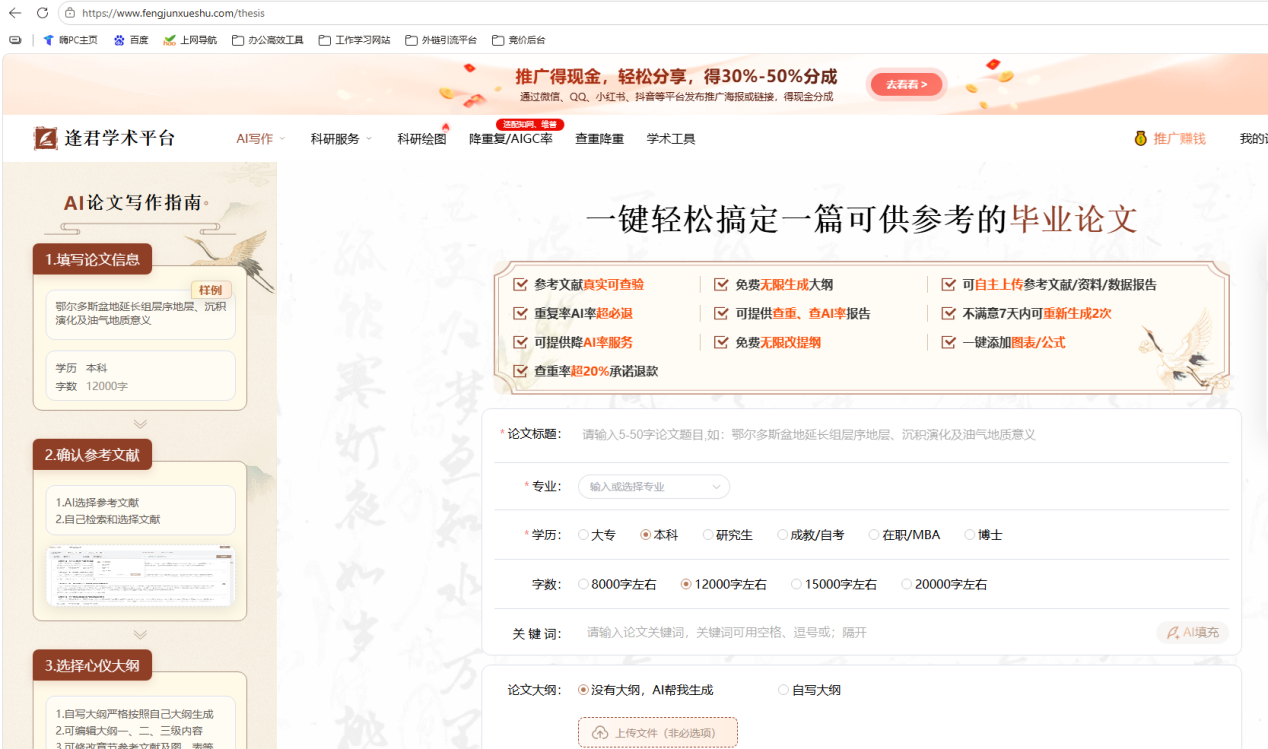The width and height of the screenshot is (1268, 749).
Task: Click the down chevron below step 2 card
Action: pyautogui.click(x=140, y=634)
